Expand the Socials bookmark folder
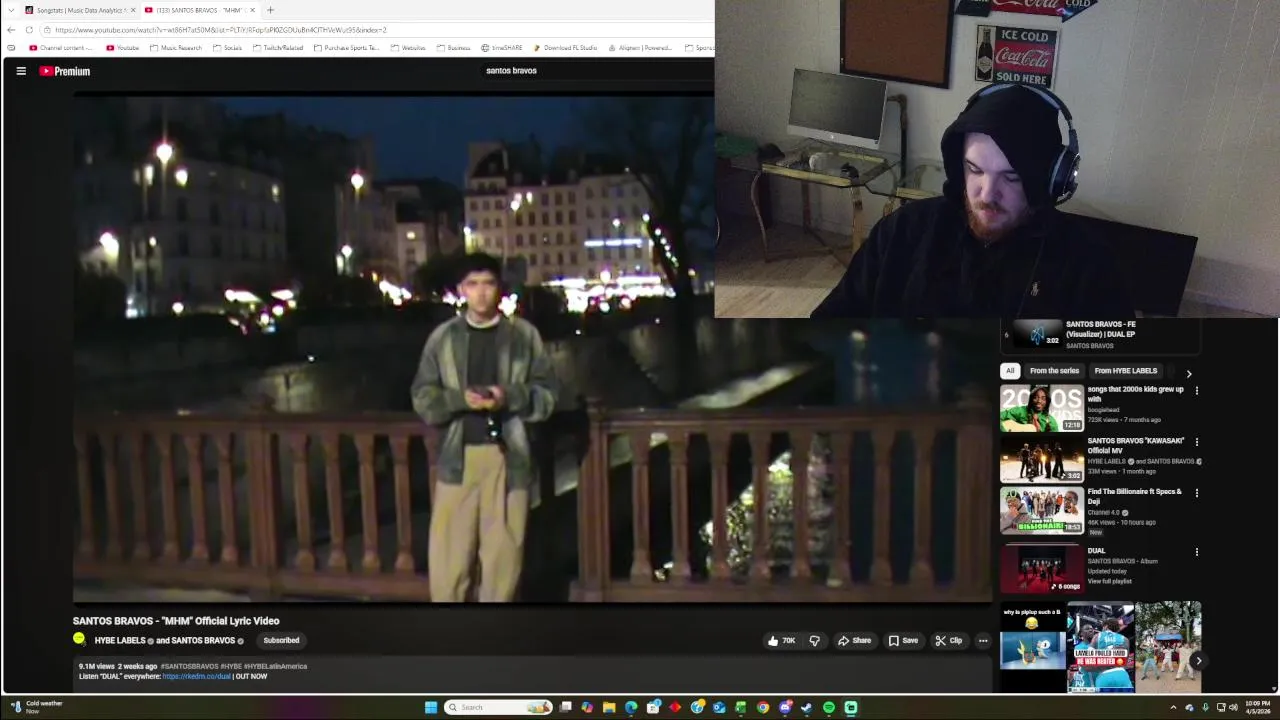 pos(227,48)
